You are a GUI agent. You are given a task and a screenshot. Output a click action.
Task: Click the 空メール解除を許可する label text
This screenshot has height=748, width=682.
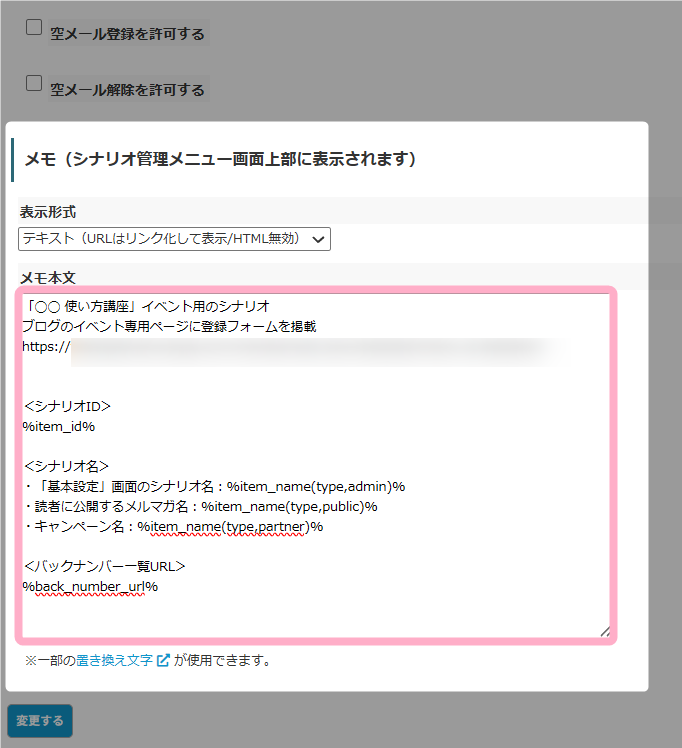click(x=127, y=90)
